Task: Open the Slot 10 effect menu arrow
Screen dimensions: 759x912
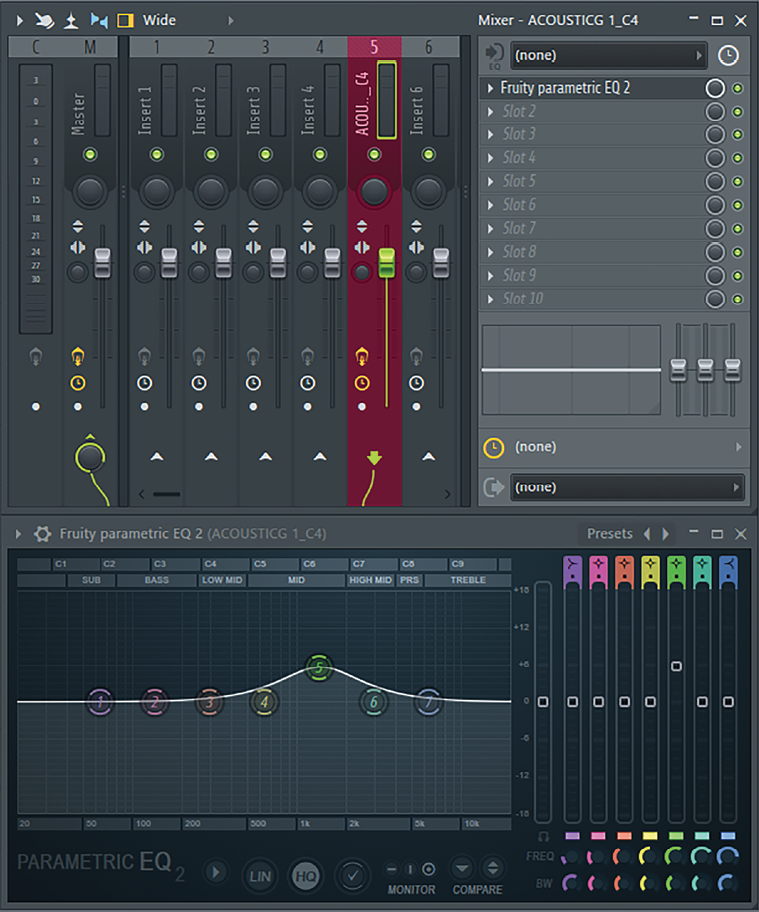Action: tap(490, 299)
